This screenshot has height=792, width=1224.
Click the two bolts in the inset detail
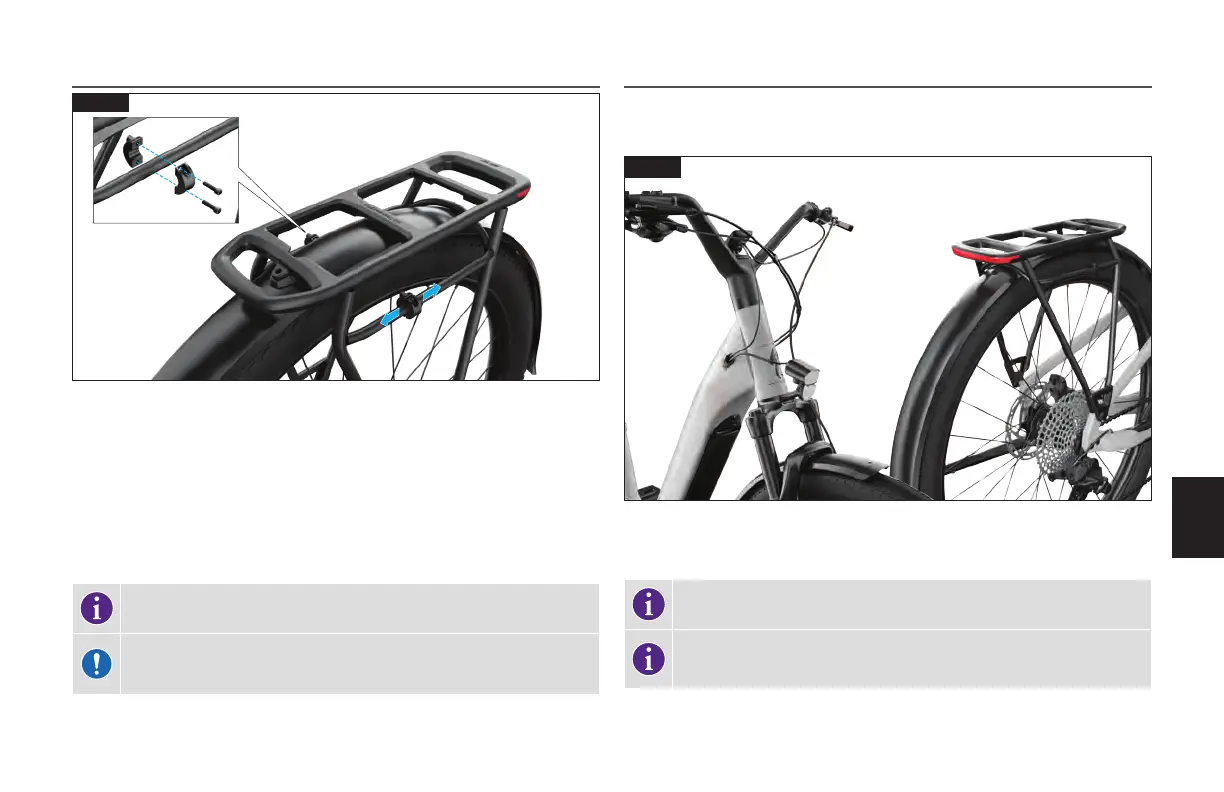click(212, 197)
